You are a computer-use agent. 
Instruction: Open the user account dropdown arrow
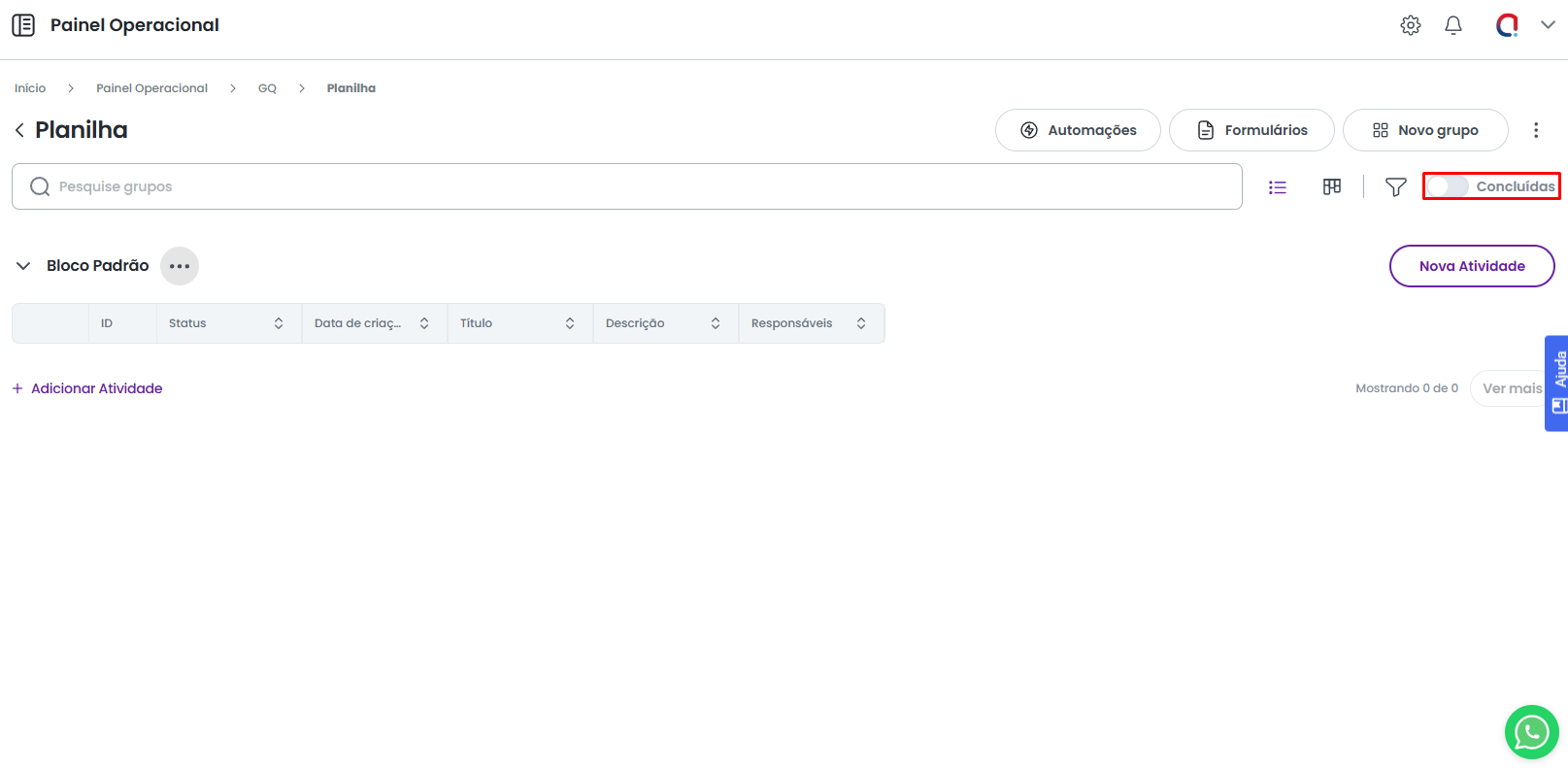[1548, 25]
